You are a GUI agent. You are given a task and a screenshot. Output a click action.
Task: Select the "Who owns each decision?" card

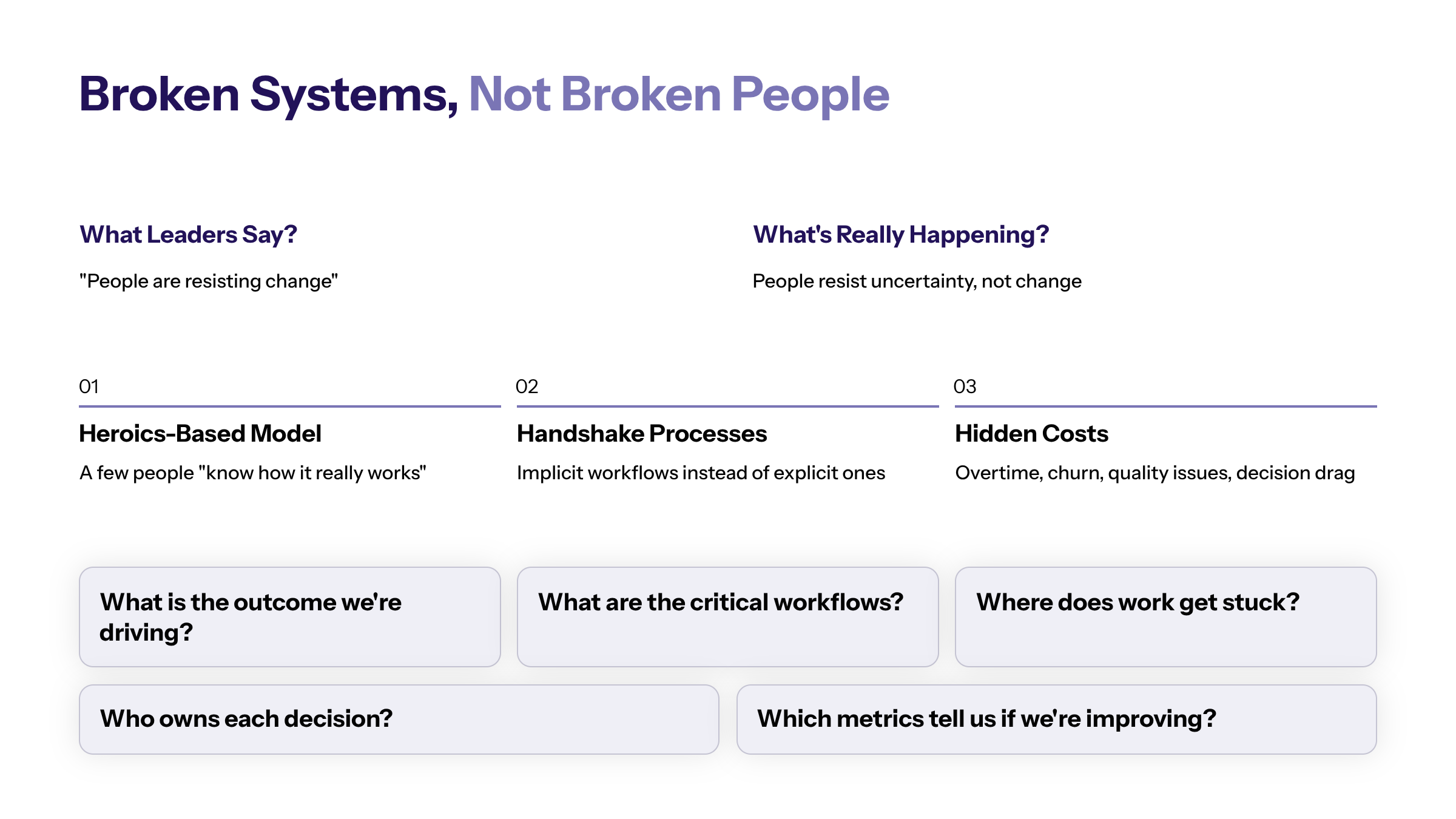[x=399, y=720]
